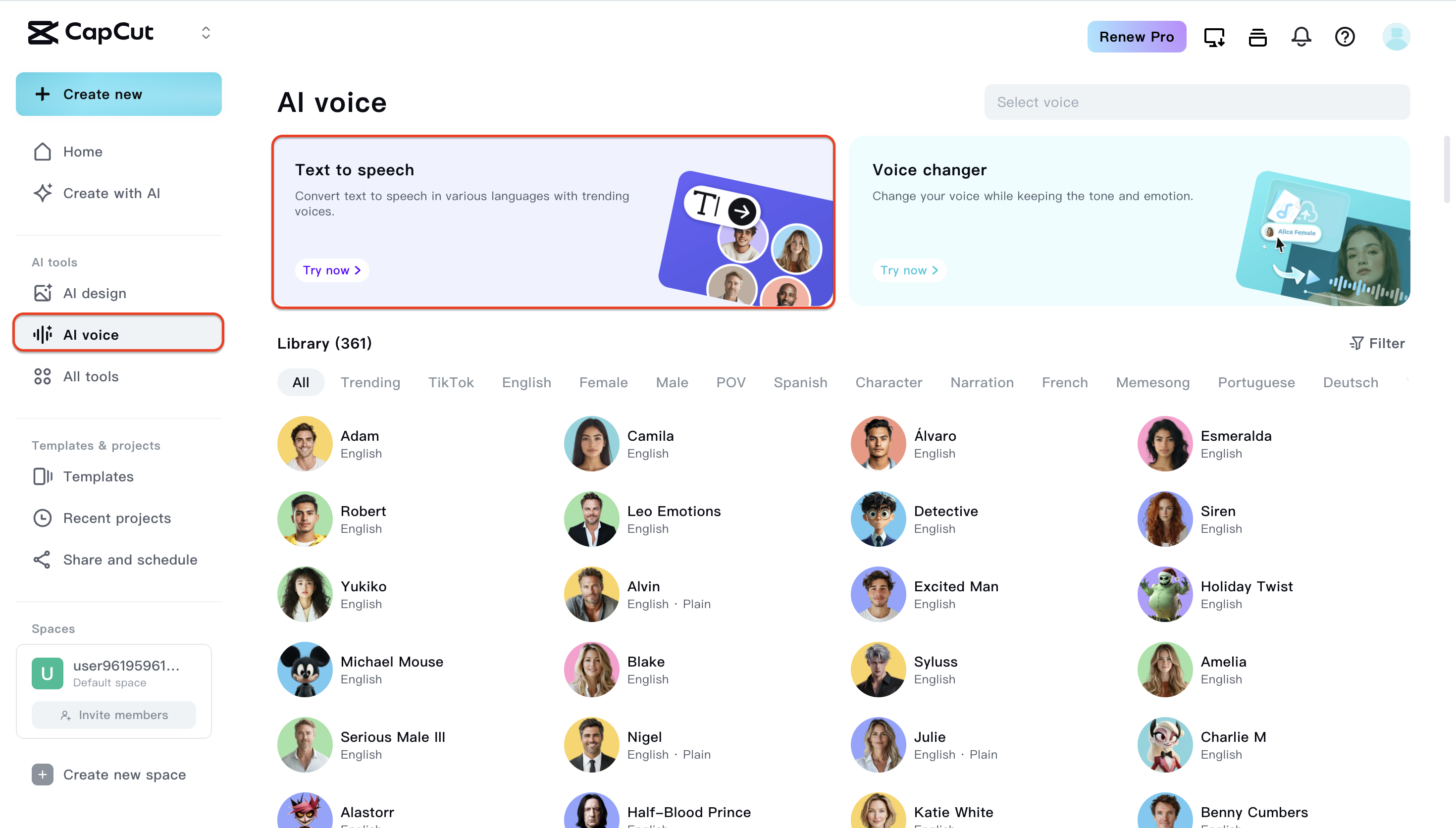
Task: Invite members to Default space
Action: point(113,715)
